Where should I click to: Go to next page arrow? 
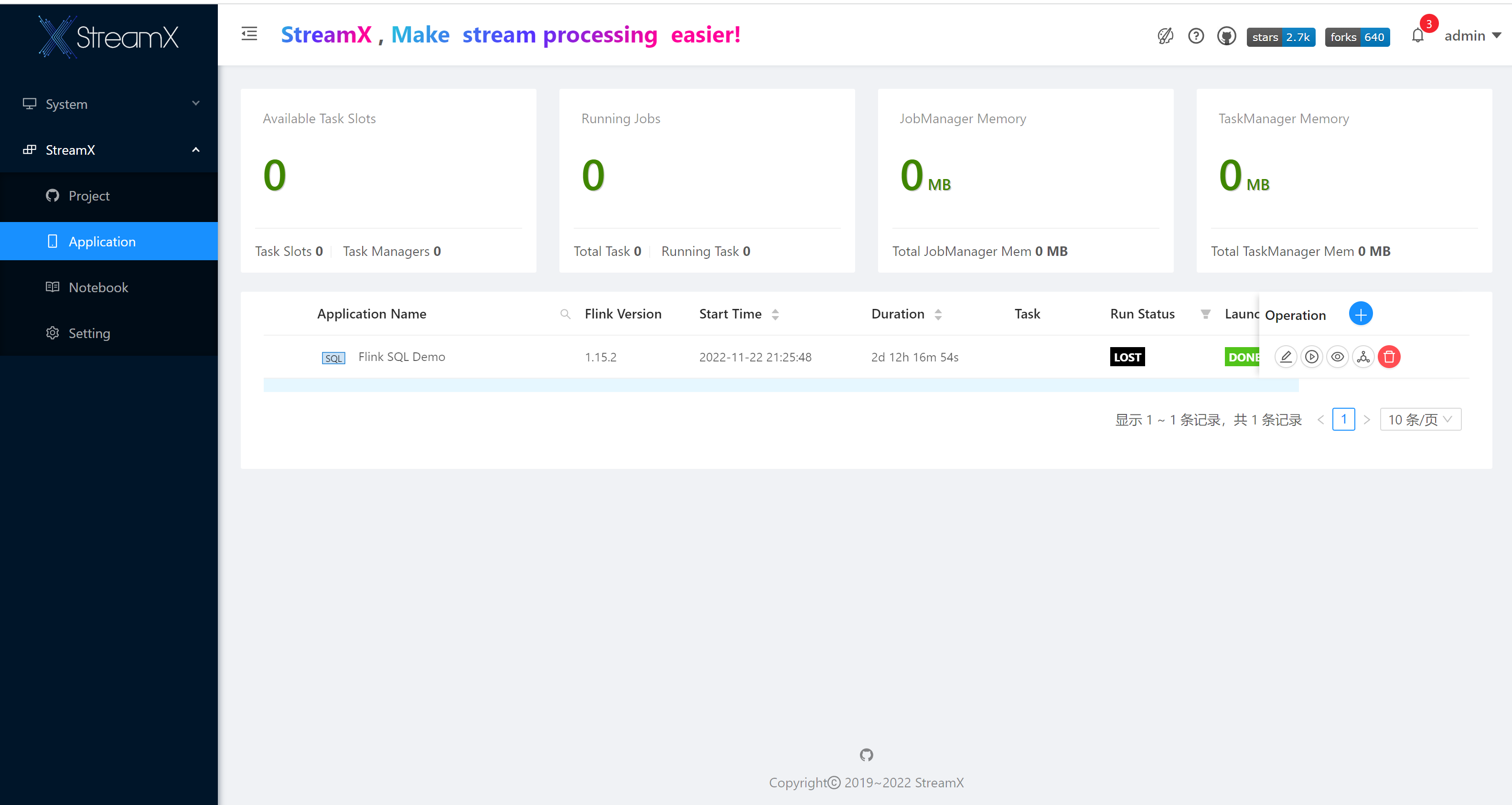pyautogui.click(x=1366, y=420)
